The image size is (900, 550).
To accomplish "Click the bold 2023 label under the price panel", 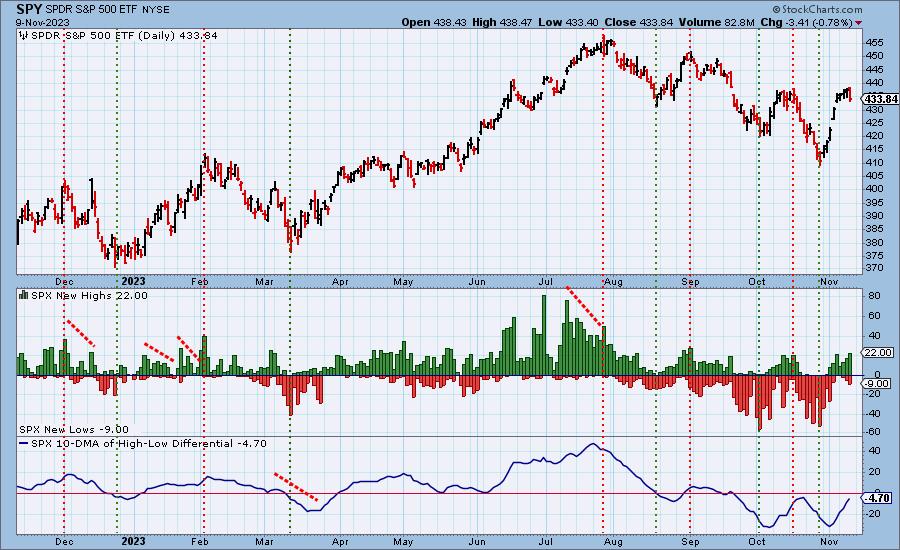I will click(x=134, y=281).
